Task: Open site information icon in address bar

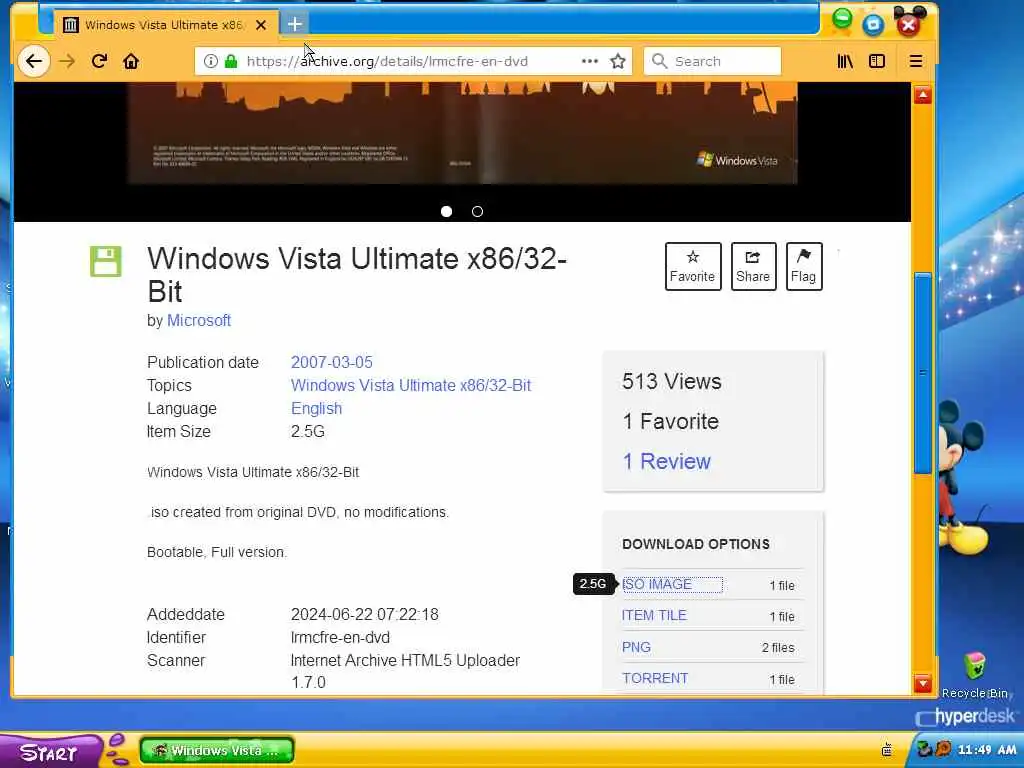Action: (x=210, y=61)
